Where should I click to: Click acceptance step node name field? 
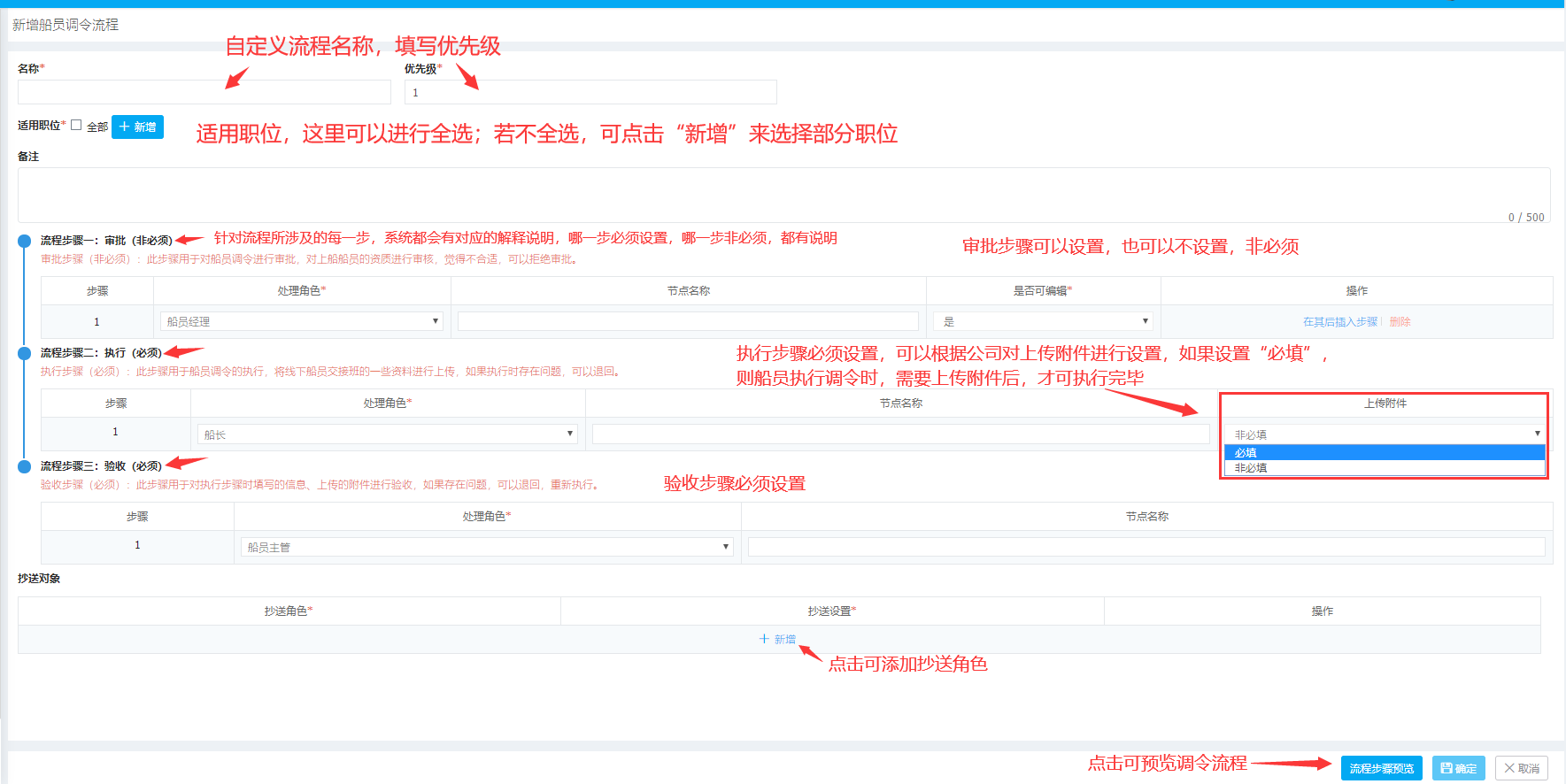click(x=1146, y=547)
